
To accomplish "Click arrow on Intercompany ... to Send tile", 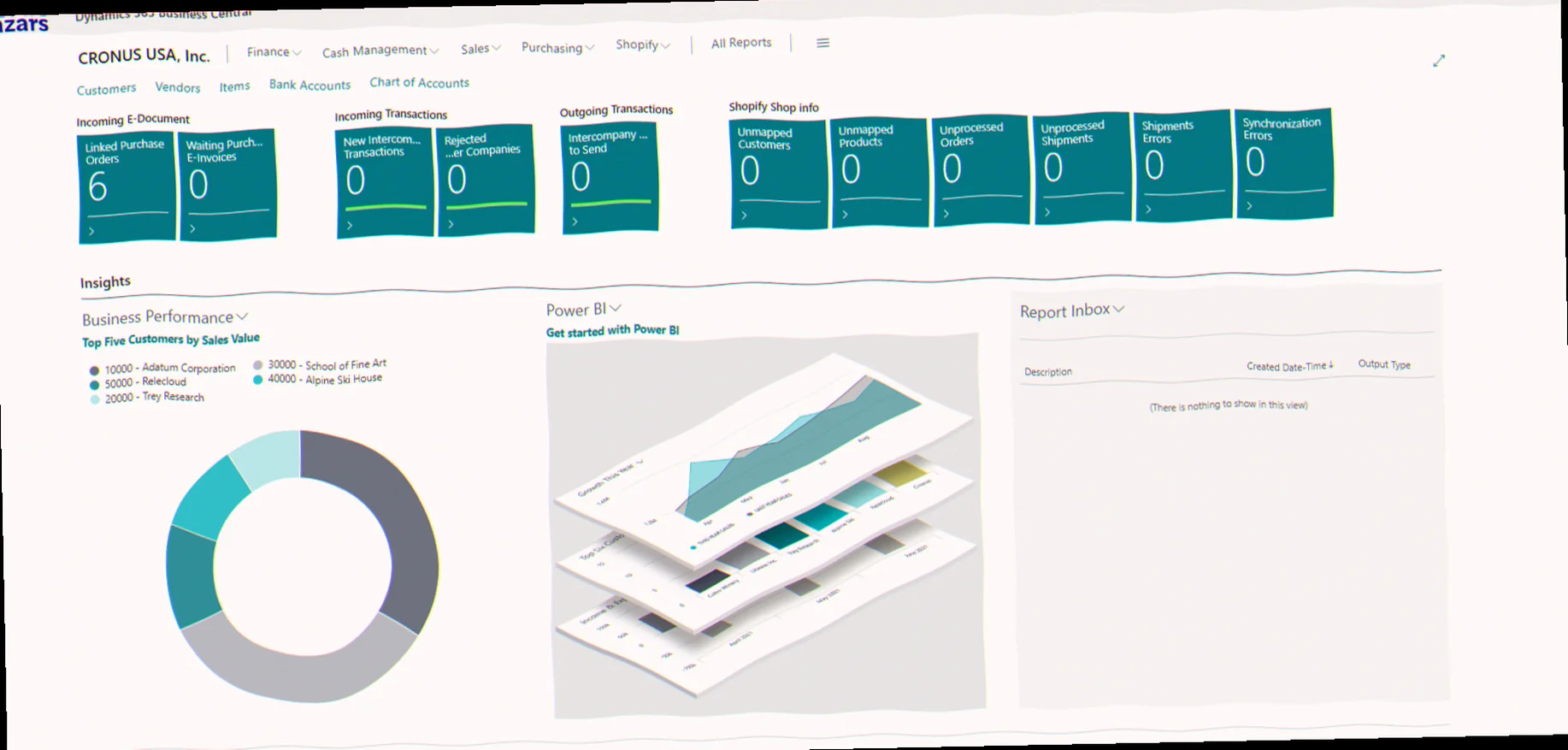I will point(575,221).
